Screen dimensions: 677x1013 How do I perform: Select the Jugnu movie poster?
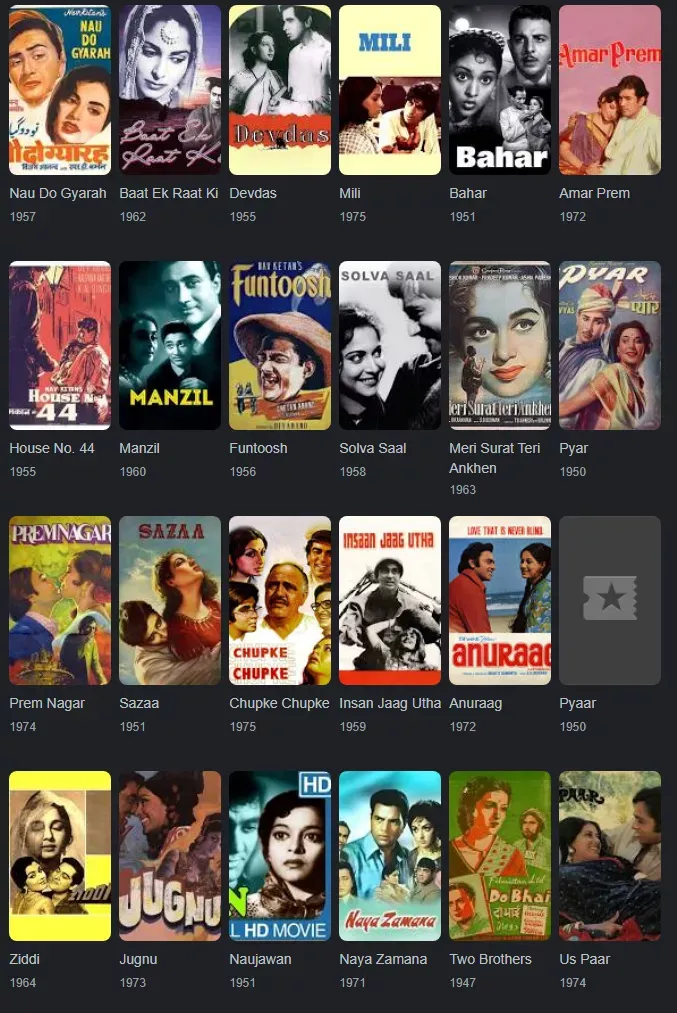(x=170, y=855)
